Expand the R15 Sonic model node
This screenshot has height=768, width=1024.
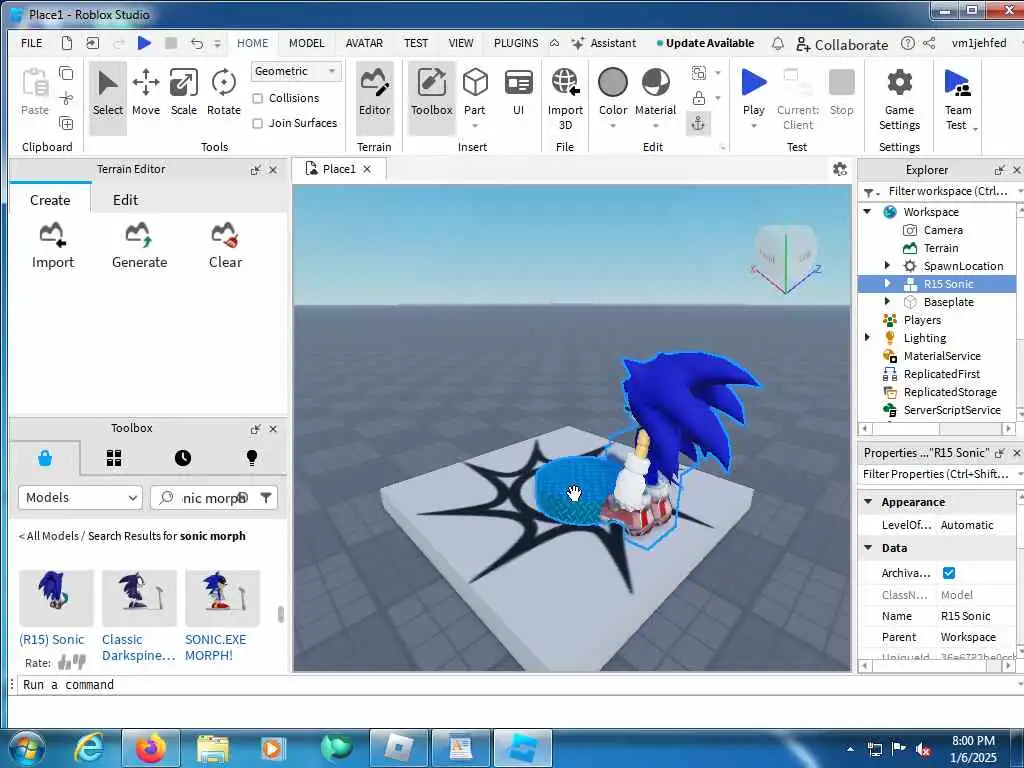[x=887, y=283]
